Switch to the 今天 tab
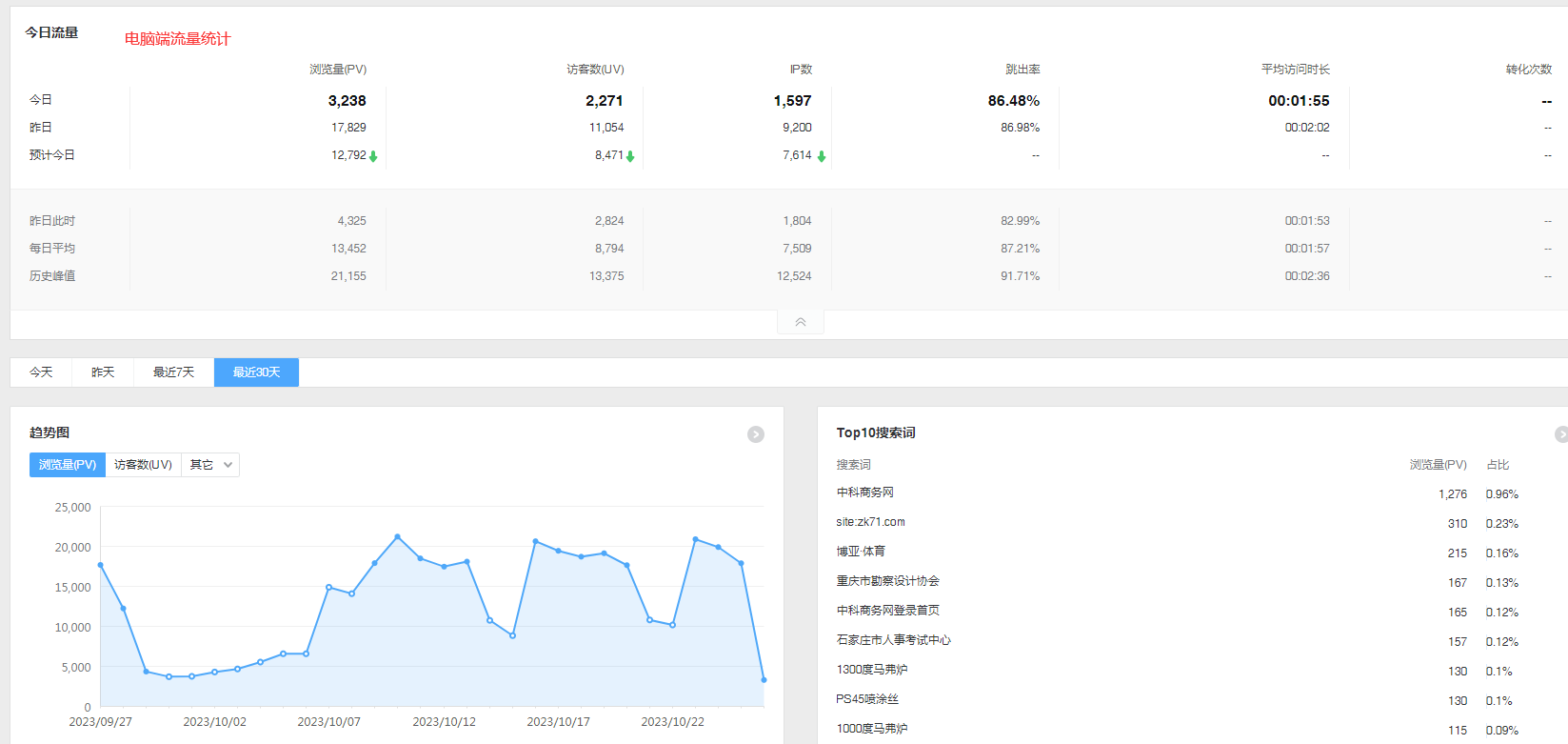The image size is (1568, 744). click(41, 372)
